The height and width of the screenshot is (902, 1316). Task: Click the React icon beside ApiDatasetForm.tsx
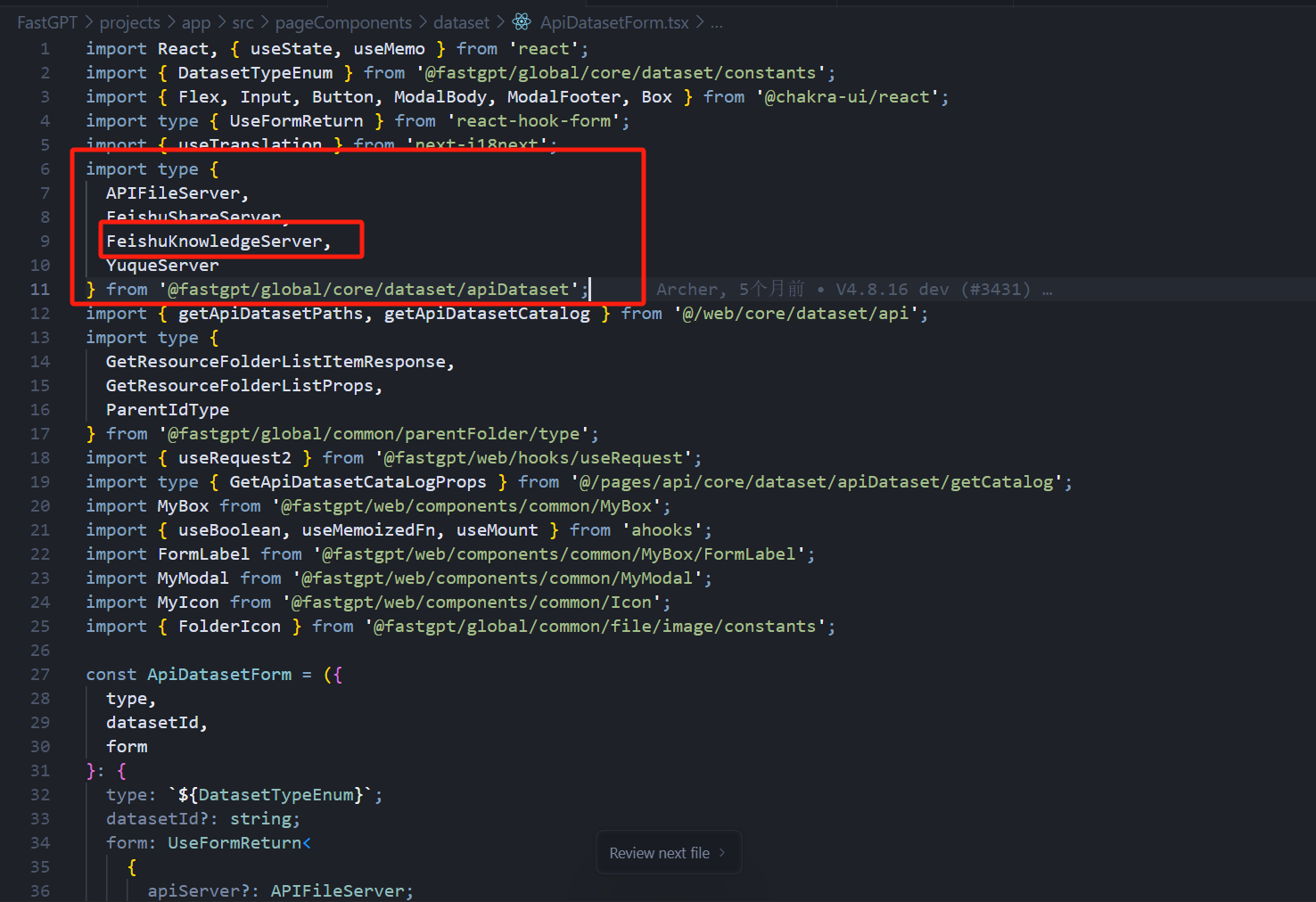(x=522, y=22)
